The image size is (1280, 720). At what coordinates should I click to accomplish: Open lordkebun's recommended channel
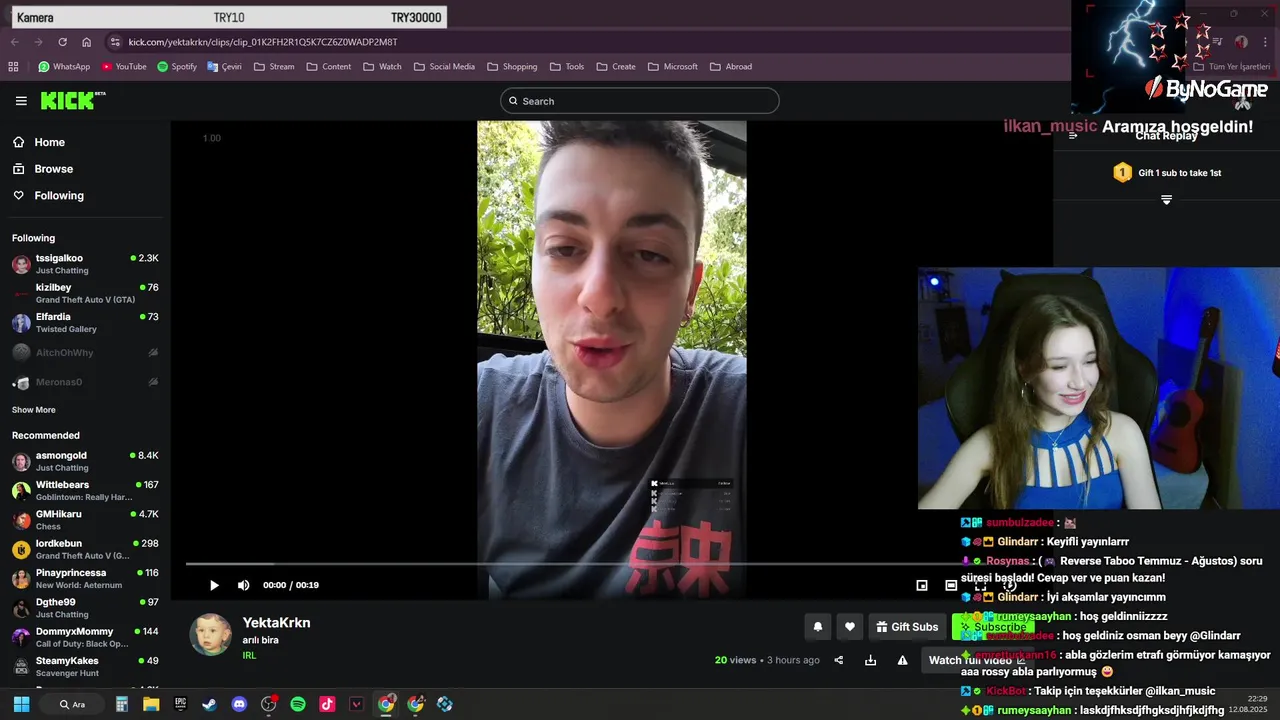(x=85, y=549)
